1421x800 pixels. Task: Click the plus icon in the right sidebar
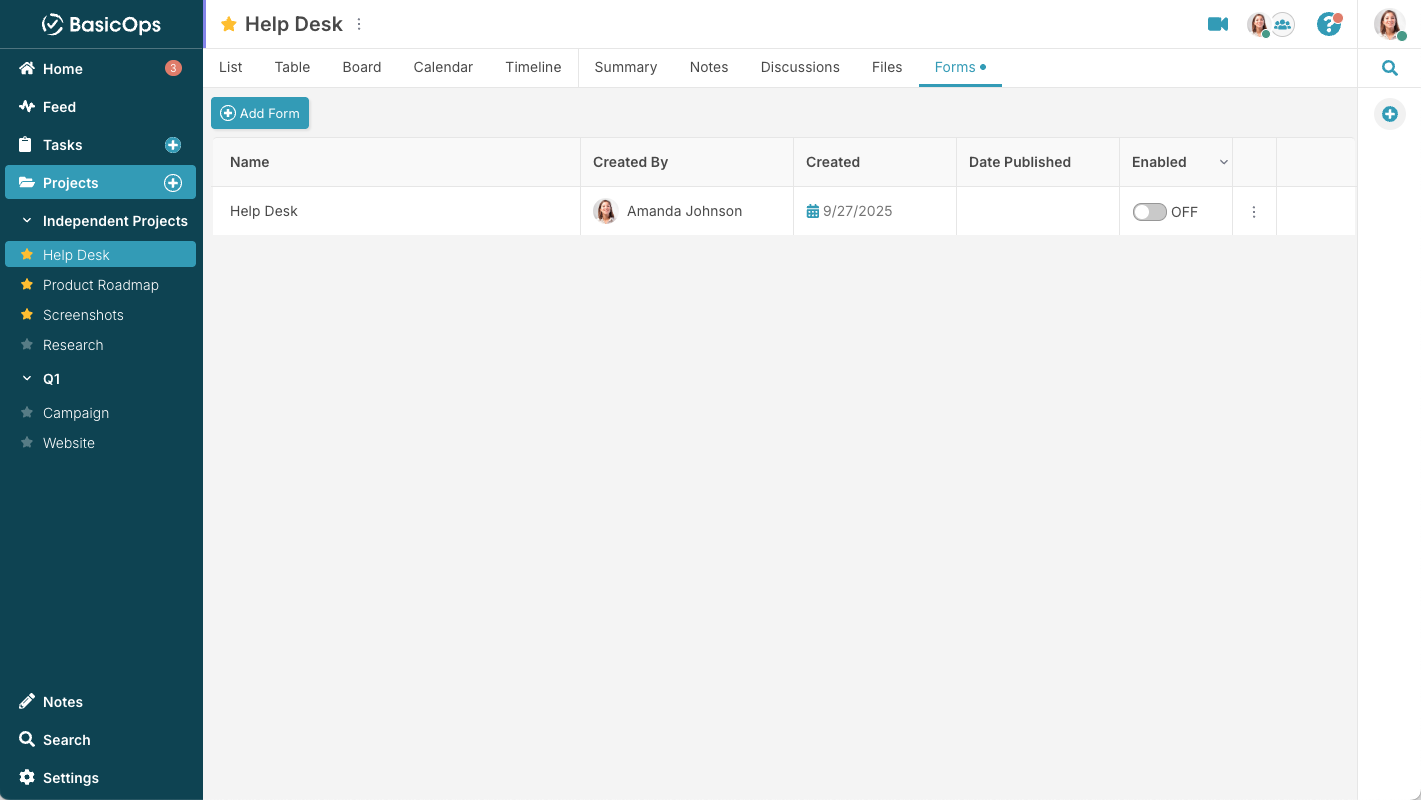1389,113
